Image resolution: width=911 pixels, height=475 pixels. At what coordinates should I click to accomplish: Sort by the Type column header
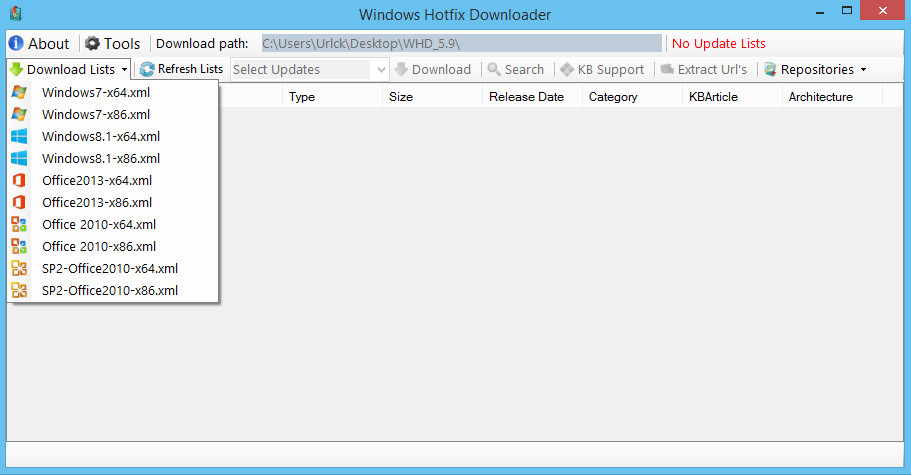tap(332, 97)
